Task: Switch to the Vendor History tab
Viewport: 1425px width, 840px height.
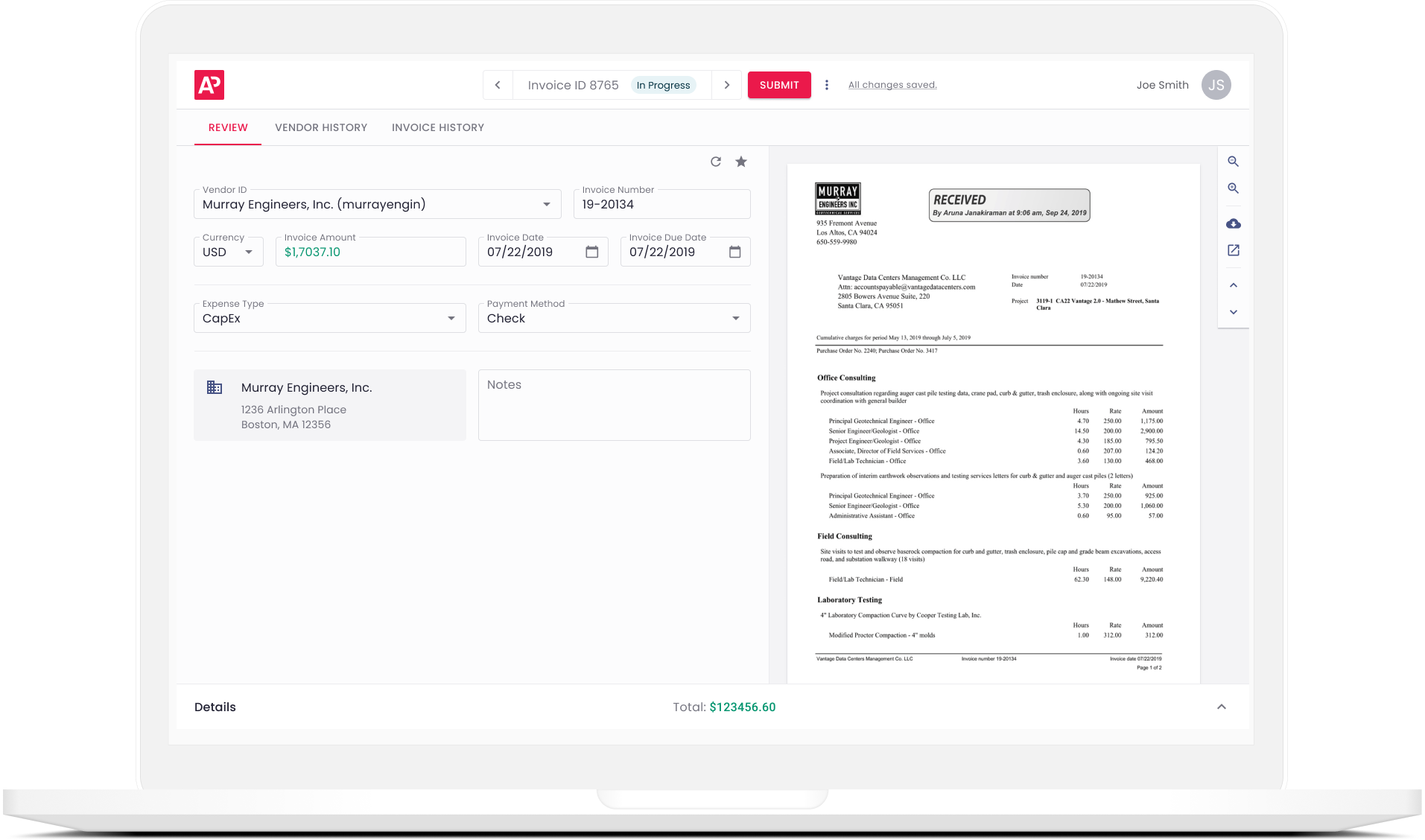Action: point(321,127)
